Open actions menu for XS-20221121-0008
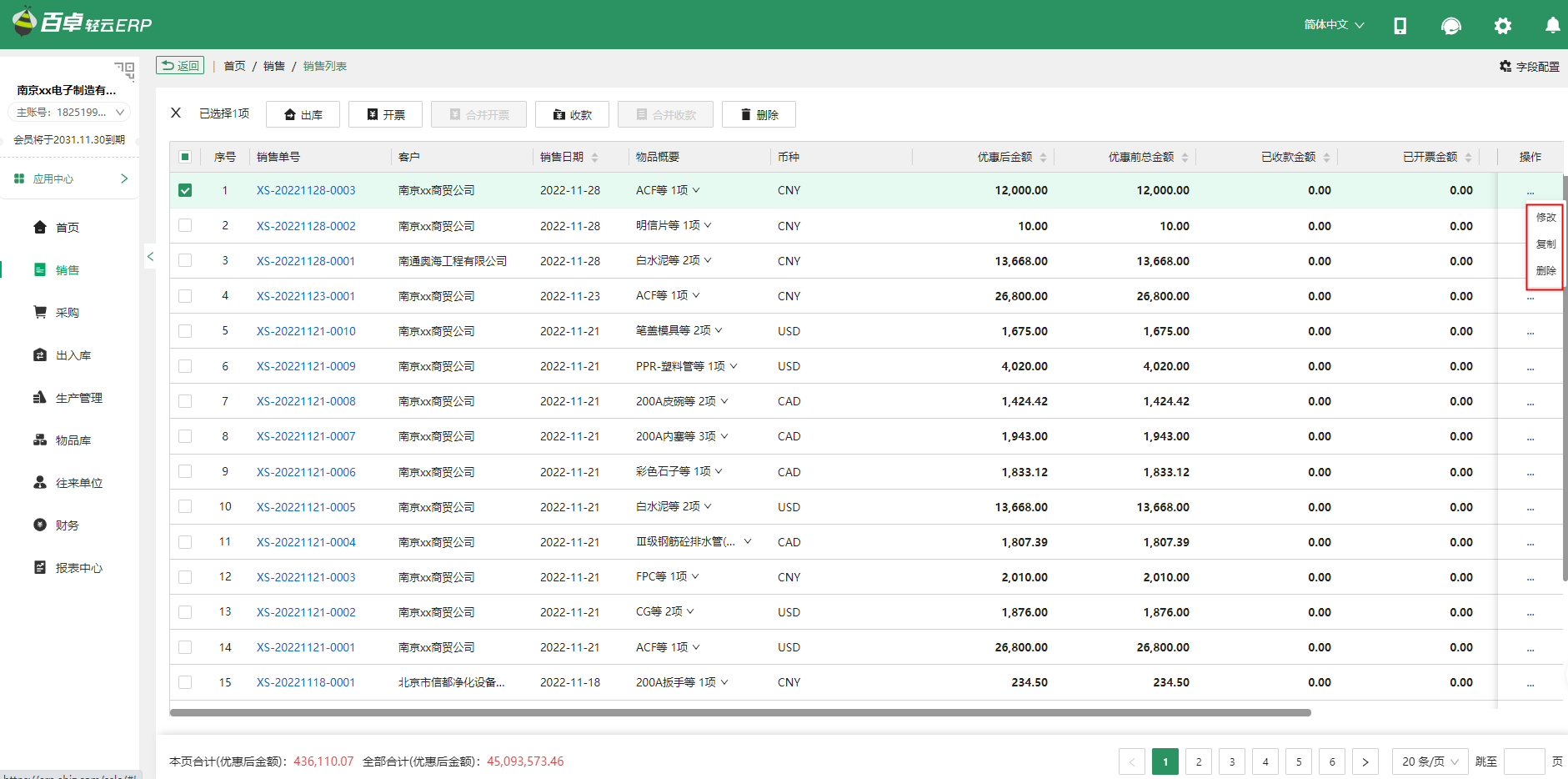This screenshot has height=779, width=1568. [x=1530, y=402]
